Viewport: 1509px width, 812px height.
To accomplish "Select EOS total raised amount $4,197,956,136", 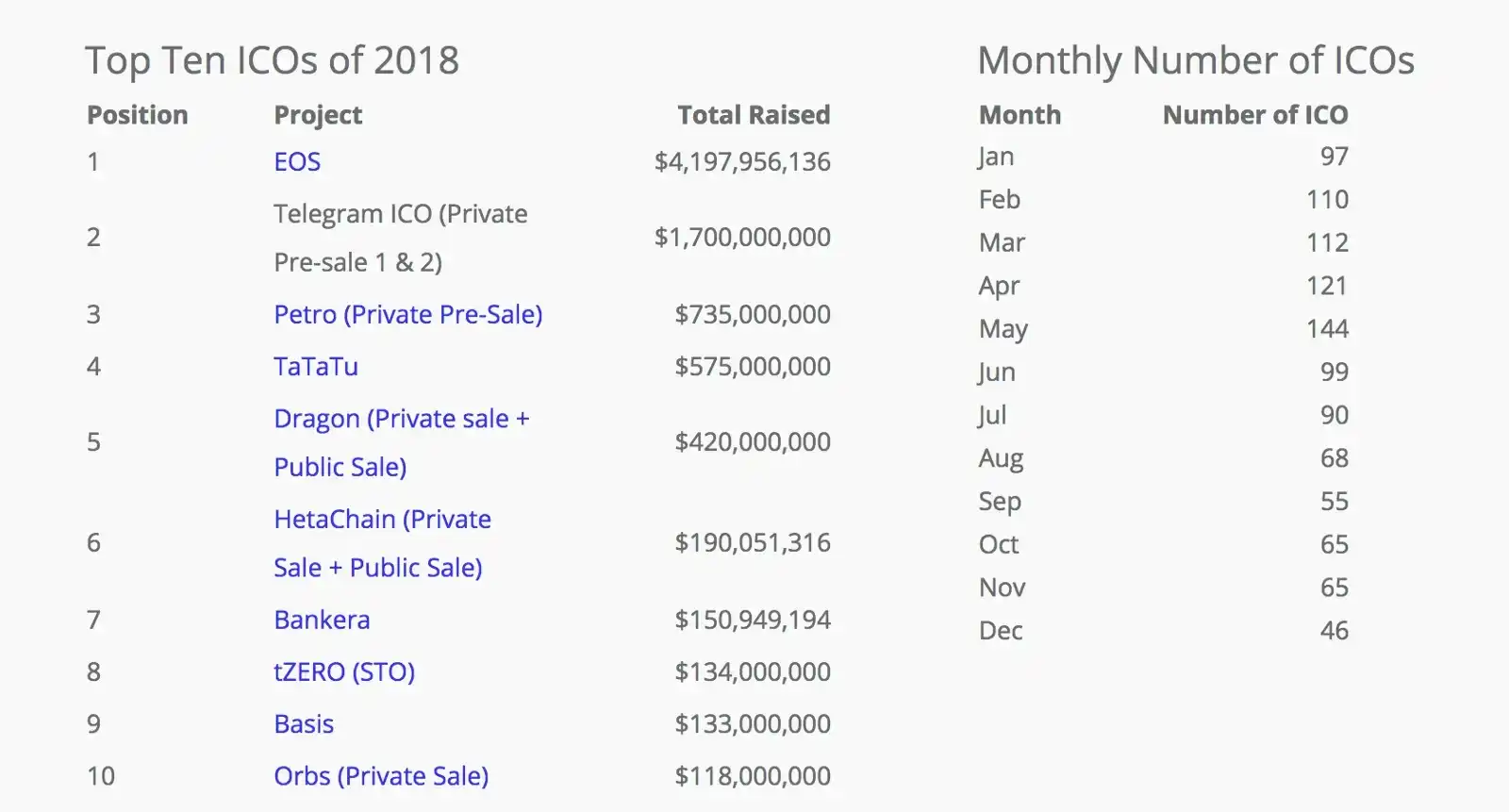I will (742, 162).
